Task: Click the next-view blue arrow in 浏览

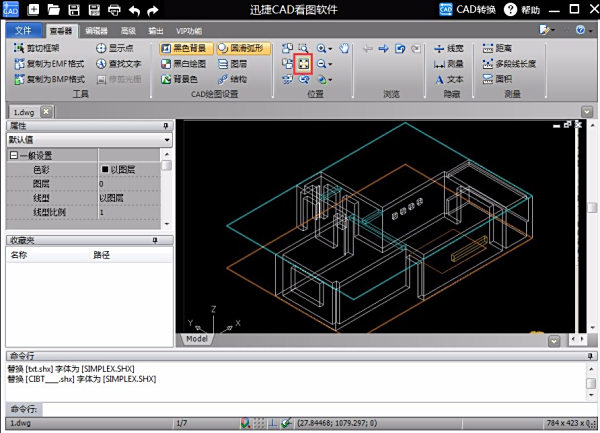Action: pyautogui.click(x=383, y=49)
